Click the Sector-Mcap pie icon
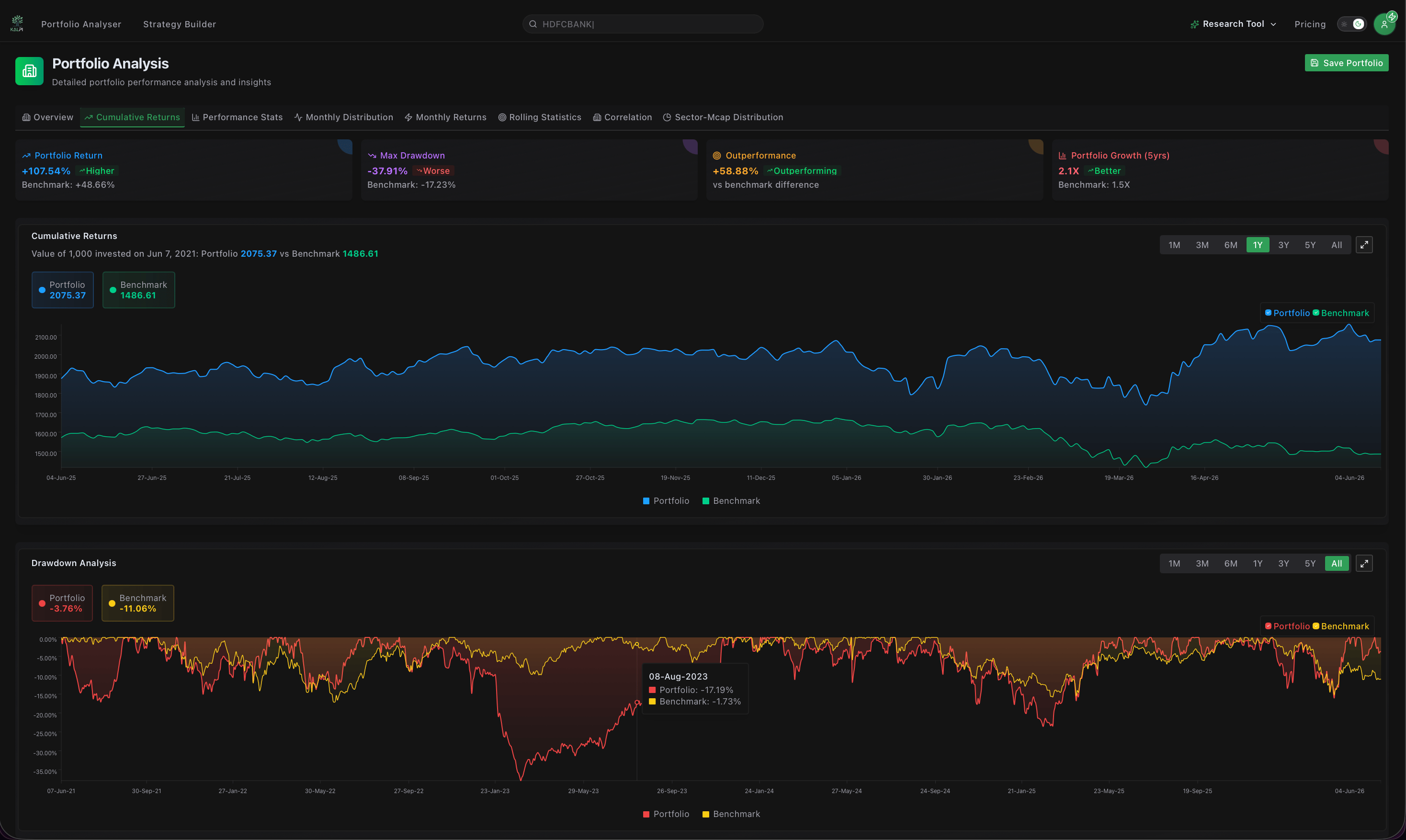Screen dimensions: 1406x840 point(668,117)
